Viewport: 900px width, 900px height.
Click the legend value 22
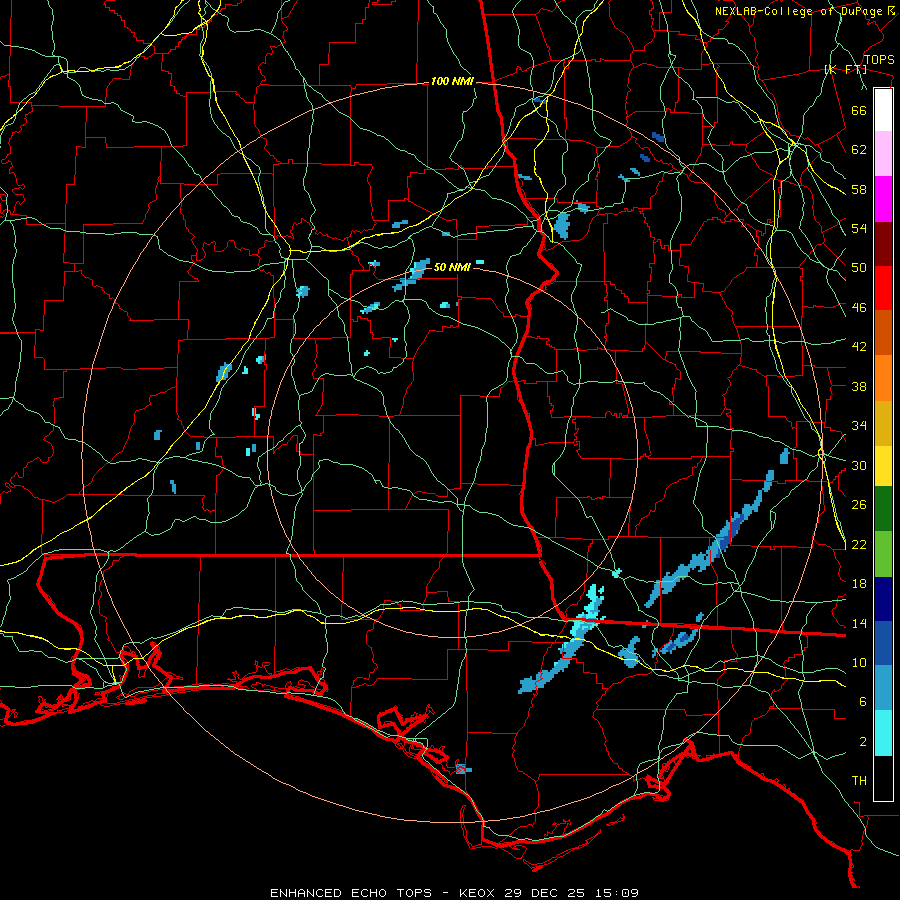(x=859, y=545)
